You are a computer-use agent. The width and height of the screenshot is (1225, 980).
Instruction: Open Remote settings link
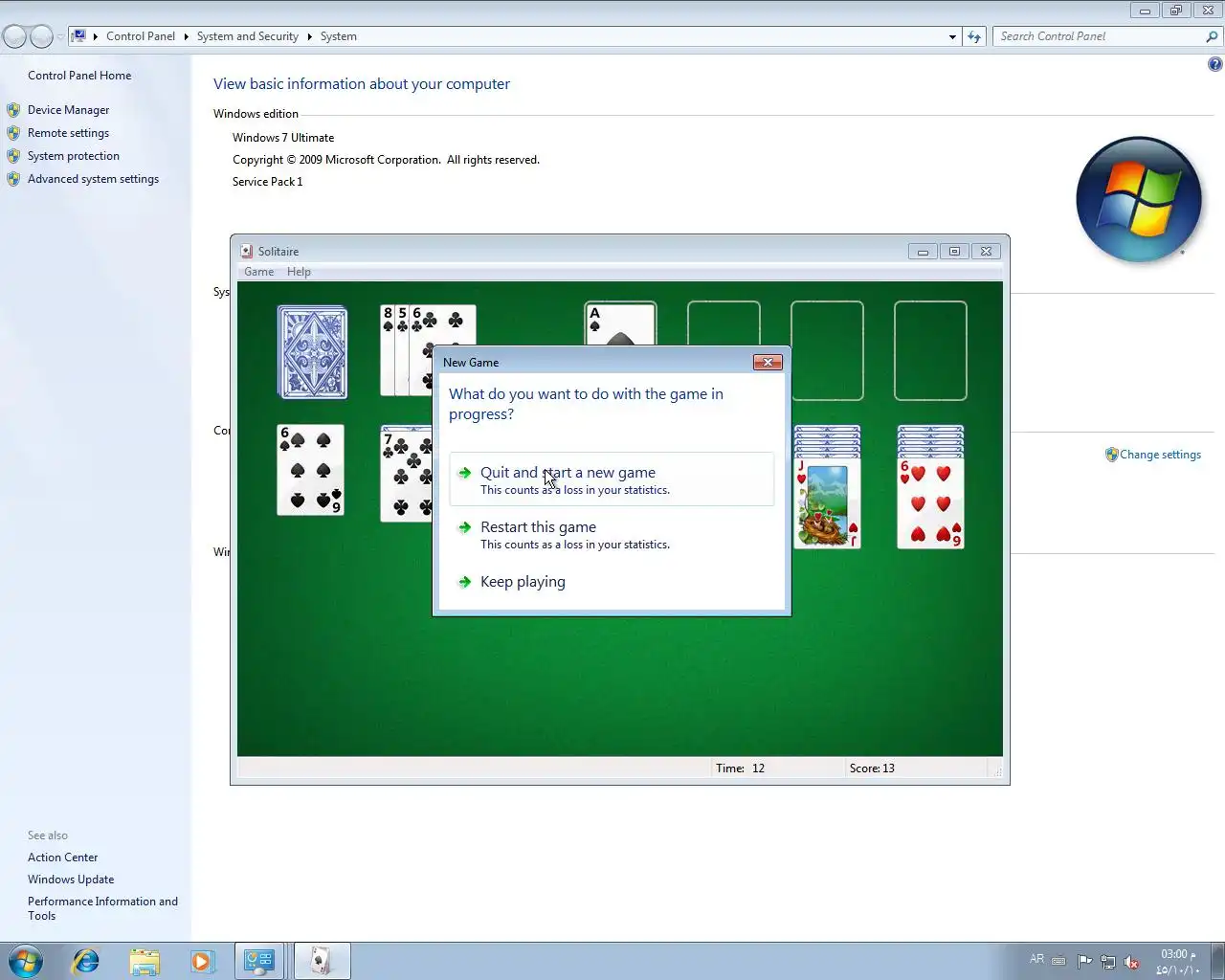click(68, 133)
